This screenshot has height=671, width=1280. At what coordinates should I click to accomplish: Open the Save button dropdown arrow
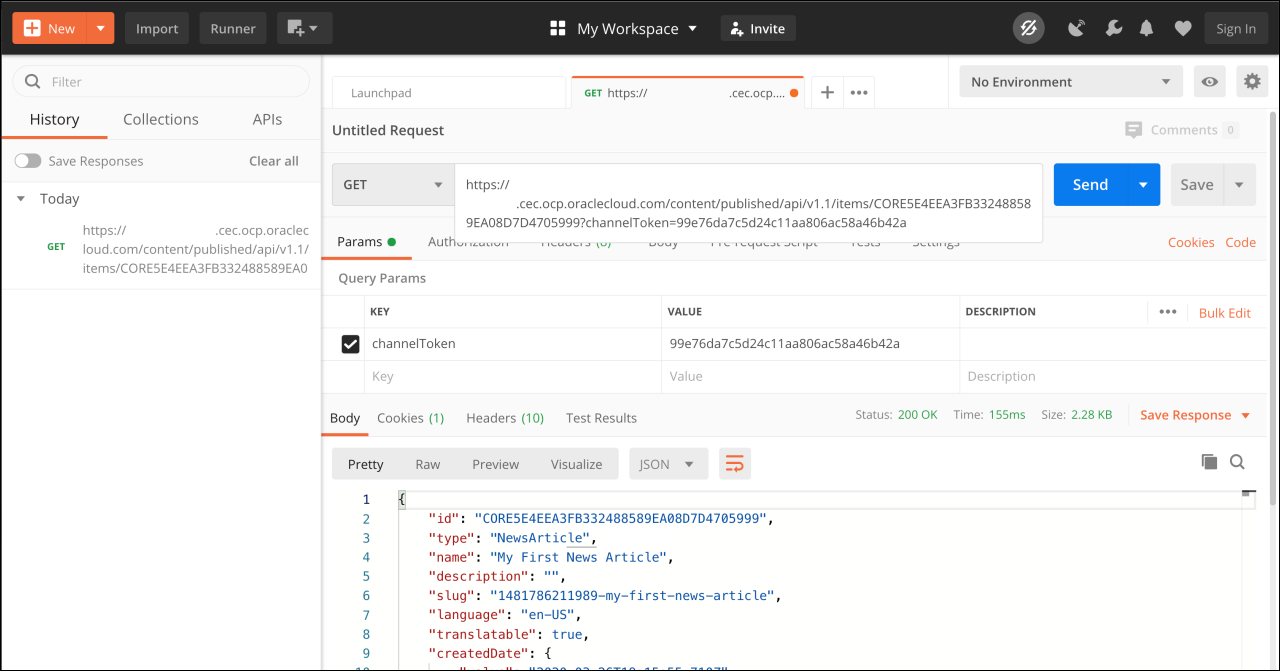(x=1239, y=185)
